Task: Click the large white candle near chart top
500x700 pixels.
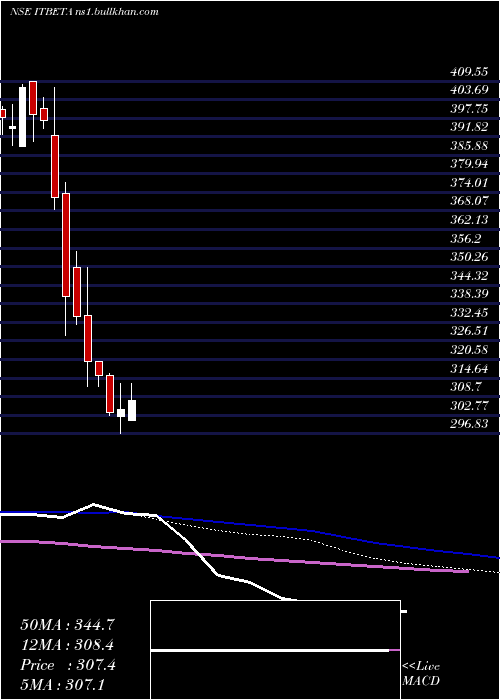Action: [x=22, y=117]
